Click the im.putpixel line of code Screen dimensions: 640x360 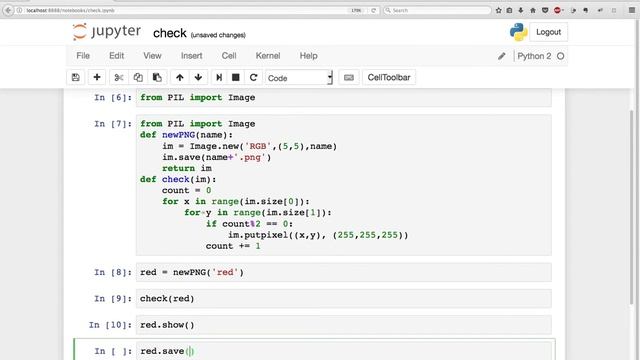pyautogui.click(x=318, y=235)
